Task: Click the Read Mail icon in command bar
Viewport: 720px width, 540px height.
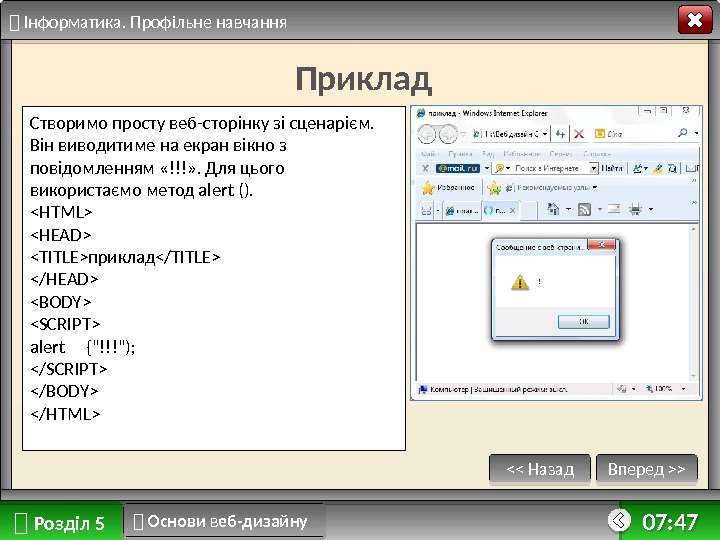Action: (614, 209)
